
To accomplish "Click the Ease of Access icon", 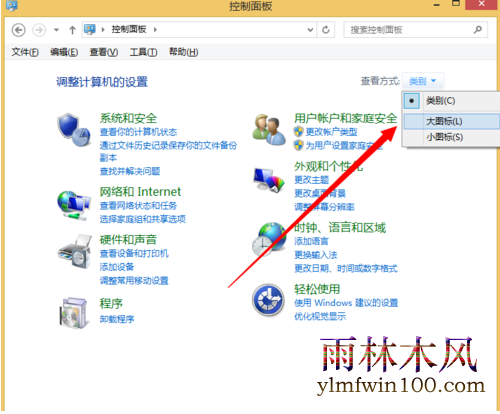I will 268,299.
